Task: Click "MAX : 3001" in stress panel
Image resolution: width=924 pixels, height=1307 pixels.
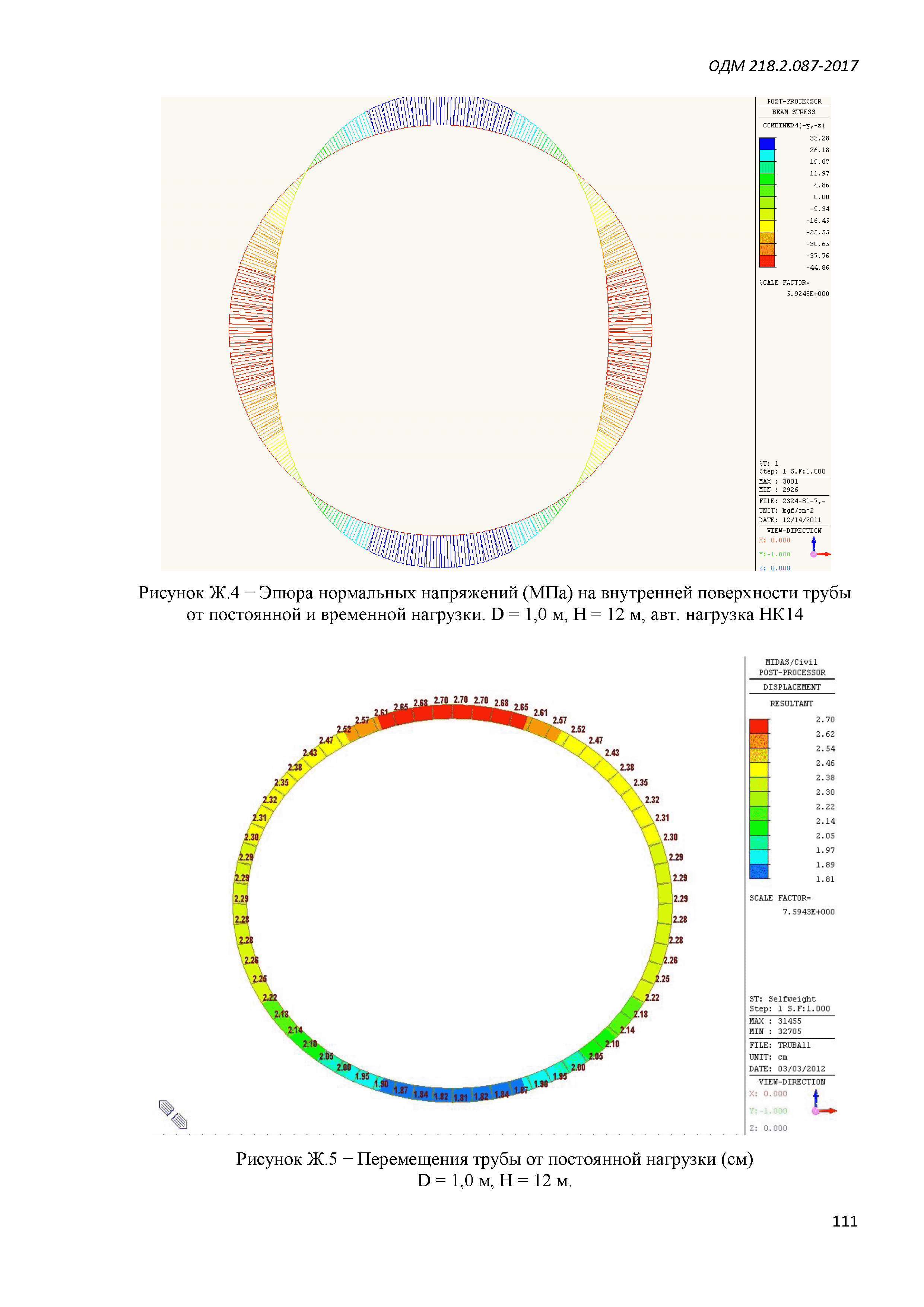Action: click(x=778, y=482)
